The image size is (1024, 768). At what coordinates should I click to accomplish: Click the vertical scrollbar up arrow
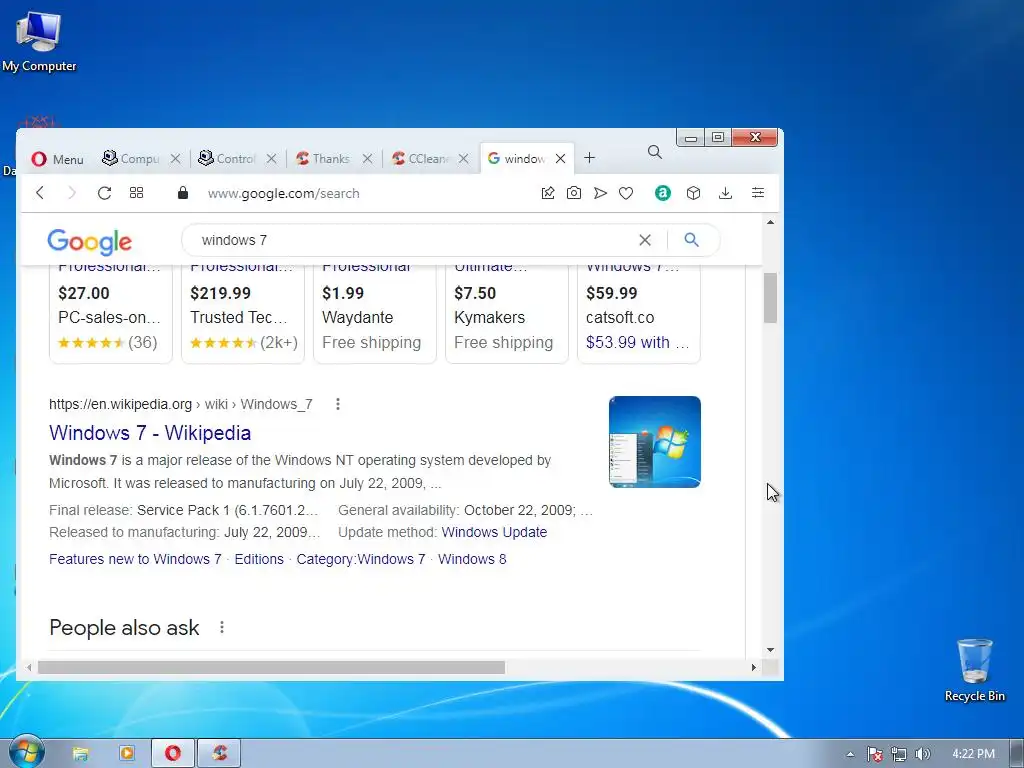pyautogui.click(x=770, y=223)
